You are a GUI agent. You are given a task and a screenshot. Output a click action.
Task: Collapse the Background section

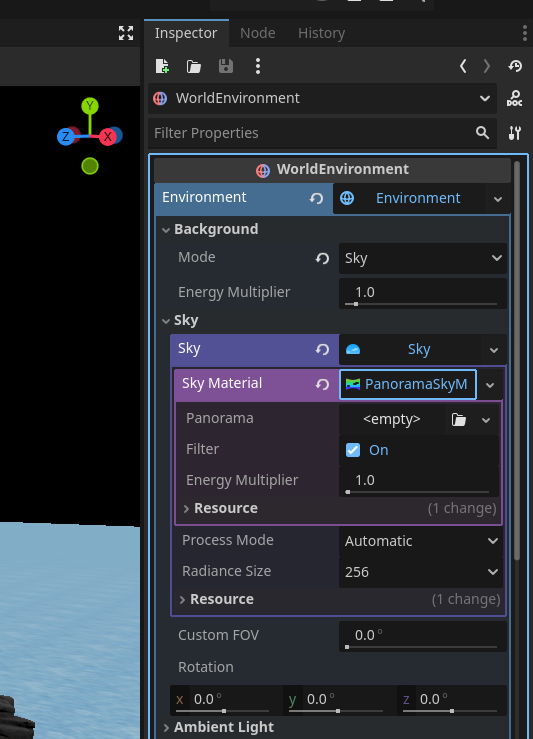[210, 229]
